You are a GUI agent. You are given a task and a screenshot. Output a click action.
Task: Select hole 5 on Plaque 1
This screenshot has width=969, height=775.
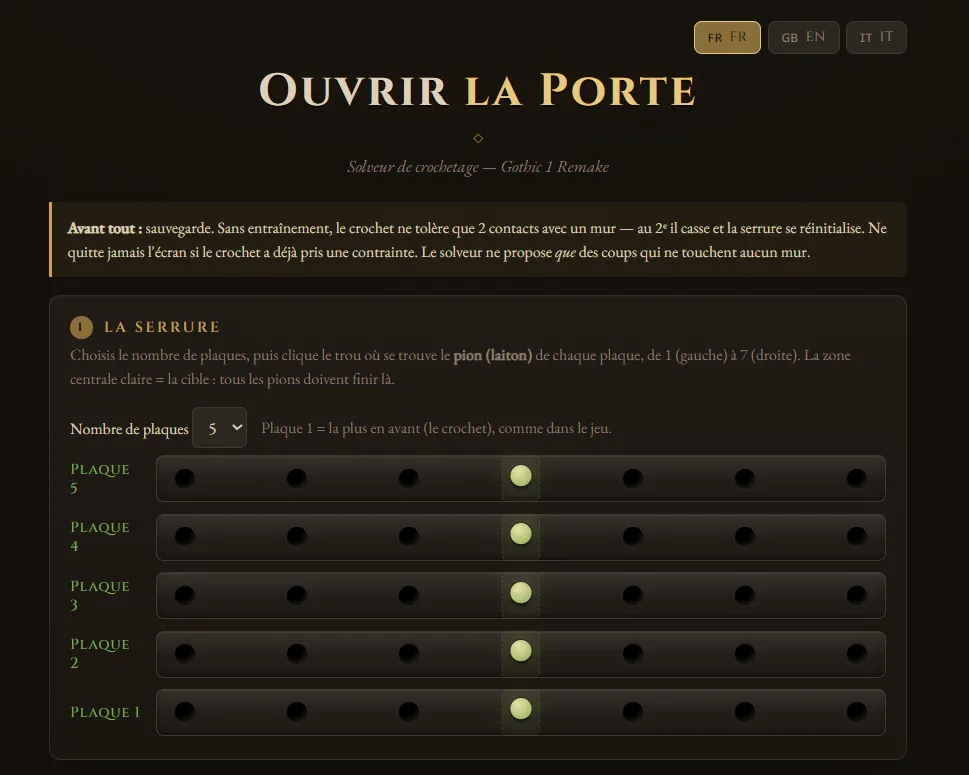(633, 711)
